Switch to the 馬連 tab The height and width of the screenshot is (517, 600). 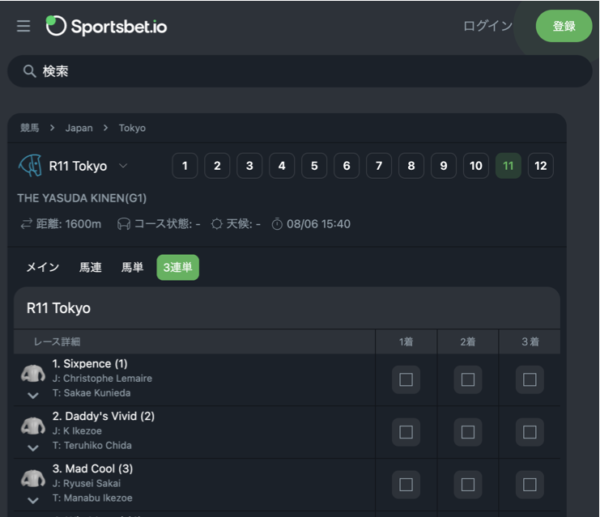pos(90,267)
